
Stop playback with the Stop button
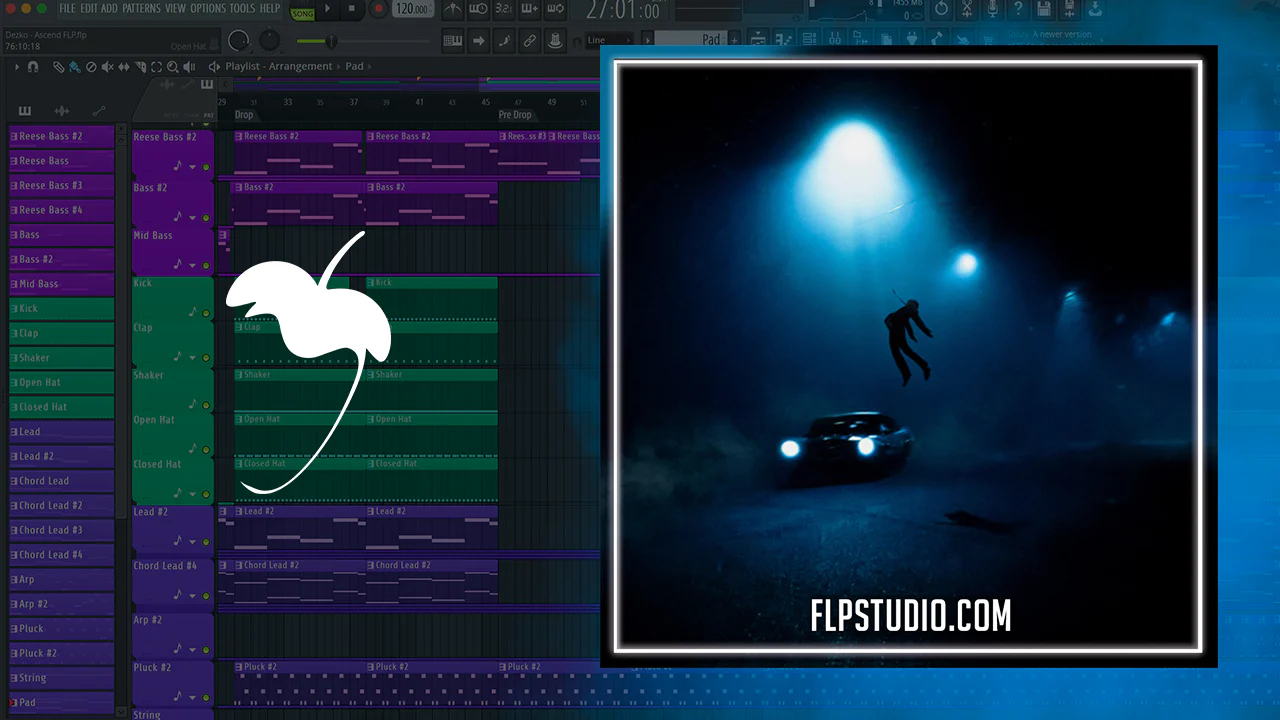tap(352, 9)
